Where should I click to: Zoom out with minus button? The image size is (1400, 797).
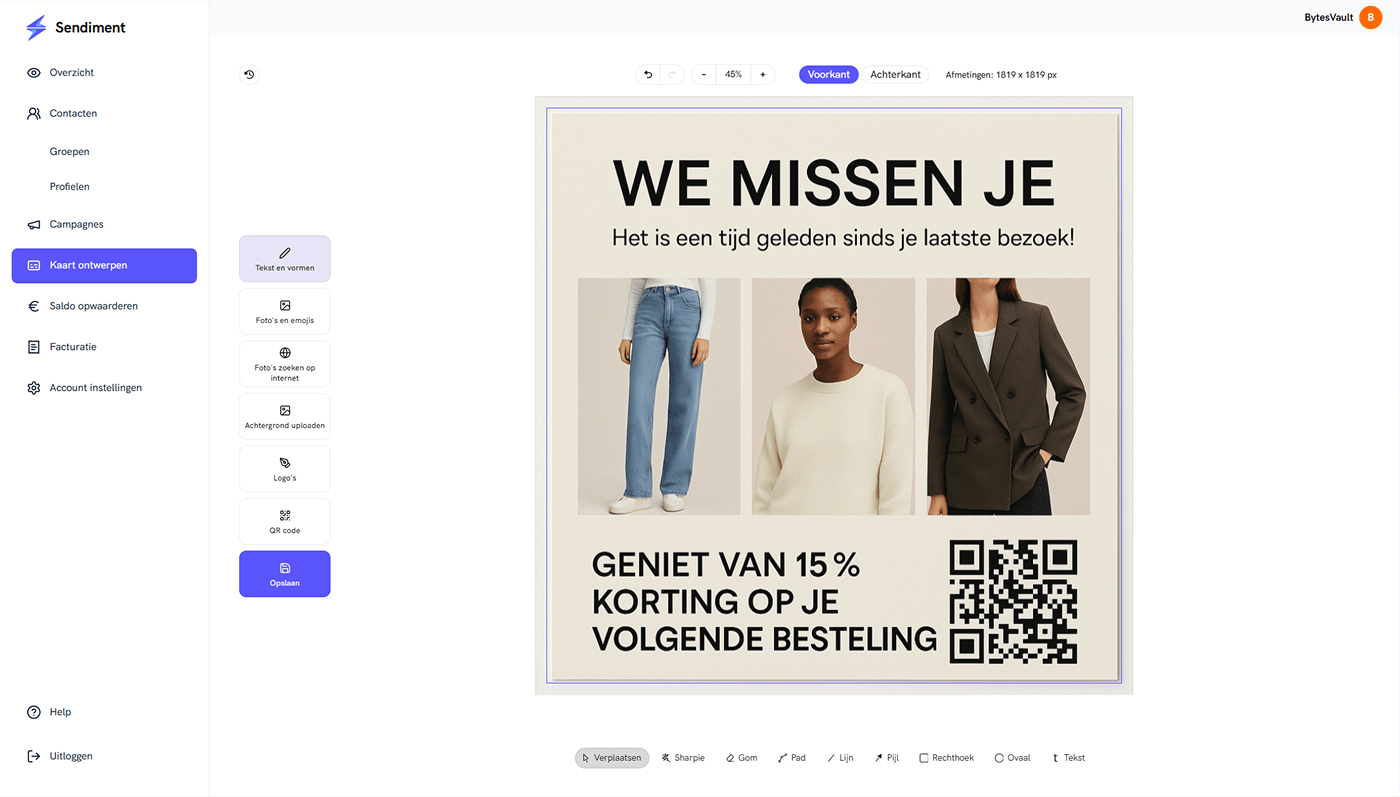pyautogui.click(x=704, y=75)
